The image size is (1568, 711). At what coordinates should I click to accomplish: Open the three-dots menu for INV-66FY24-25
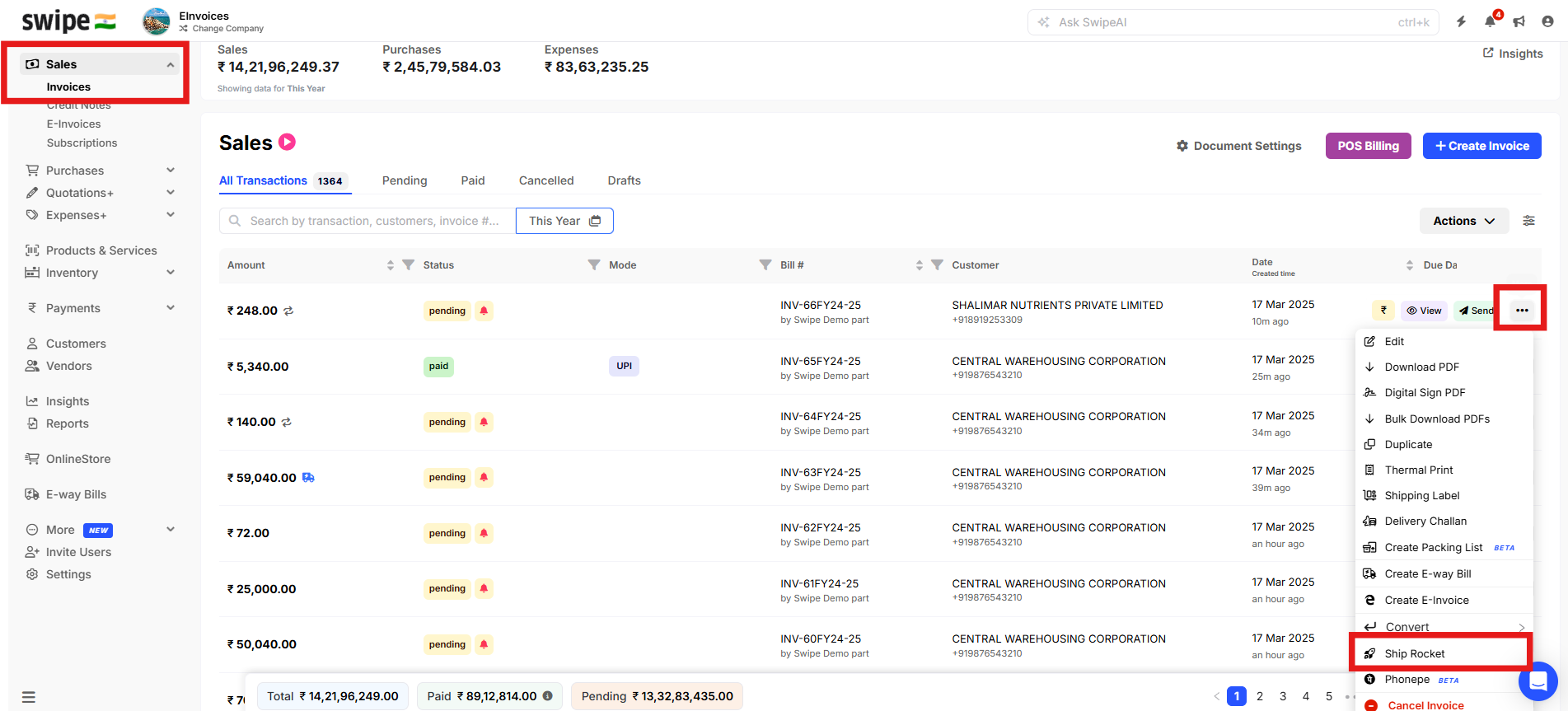click(1522, 311)
